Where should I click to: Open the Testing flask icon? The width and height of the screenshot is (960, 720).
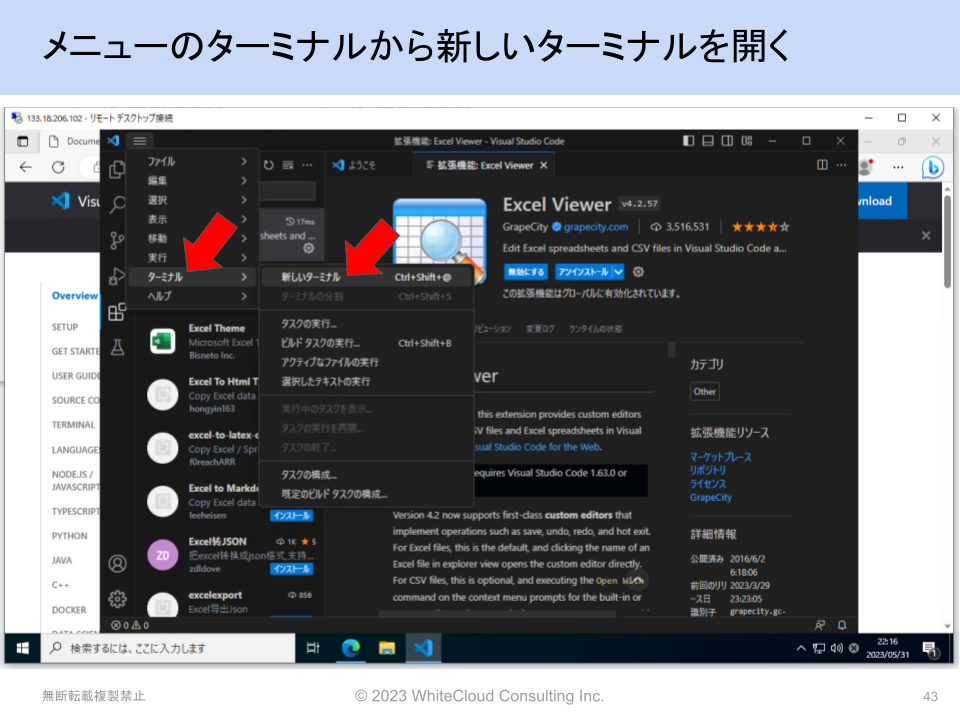[x=117, y=348]
